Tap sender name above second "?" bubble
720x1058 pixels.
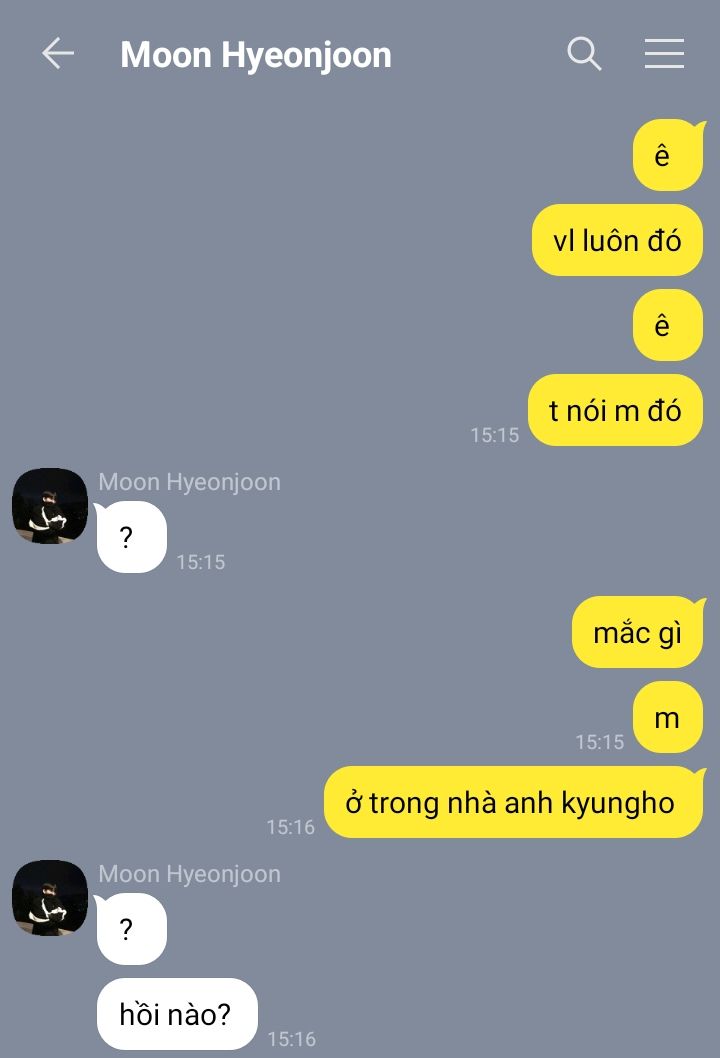tap(190, 874)
